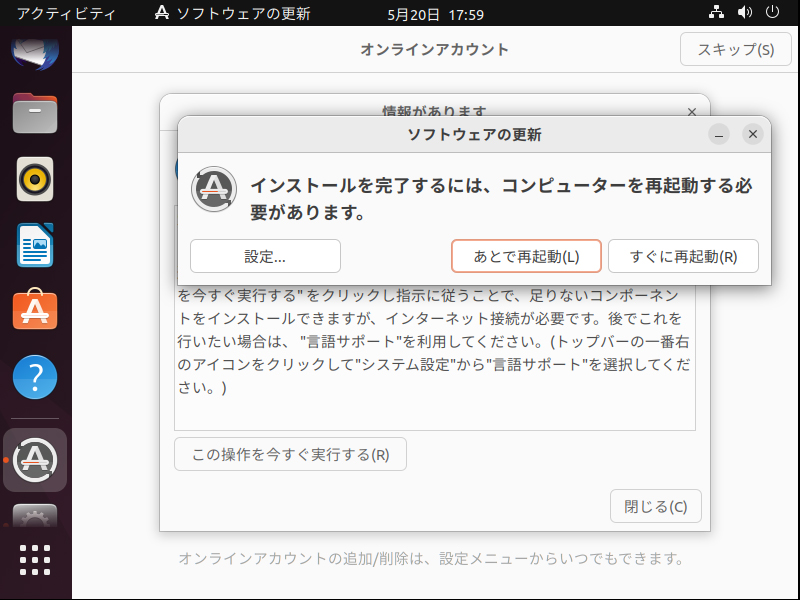Open Settings gear icon in dock

click(35, 516)
